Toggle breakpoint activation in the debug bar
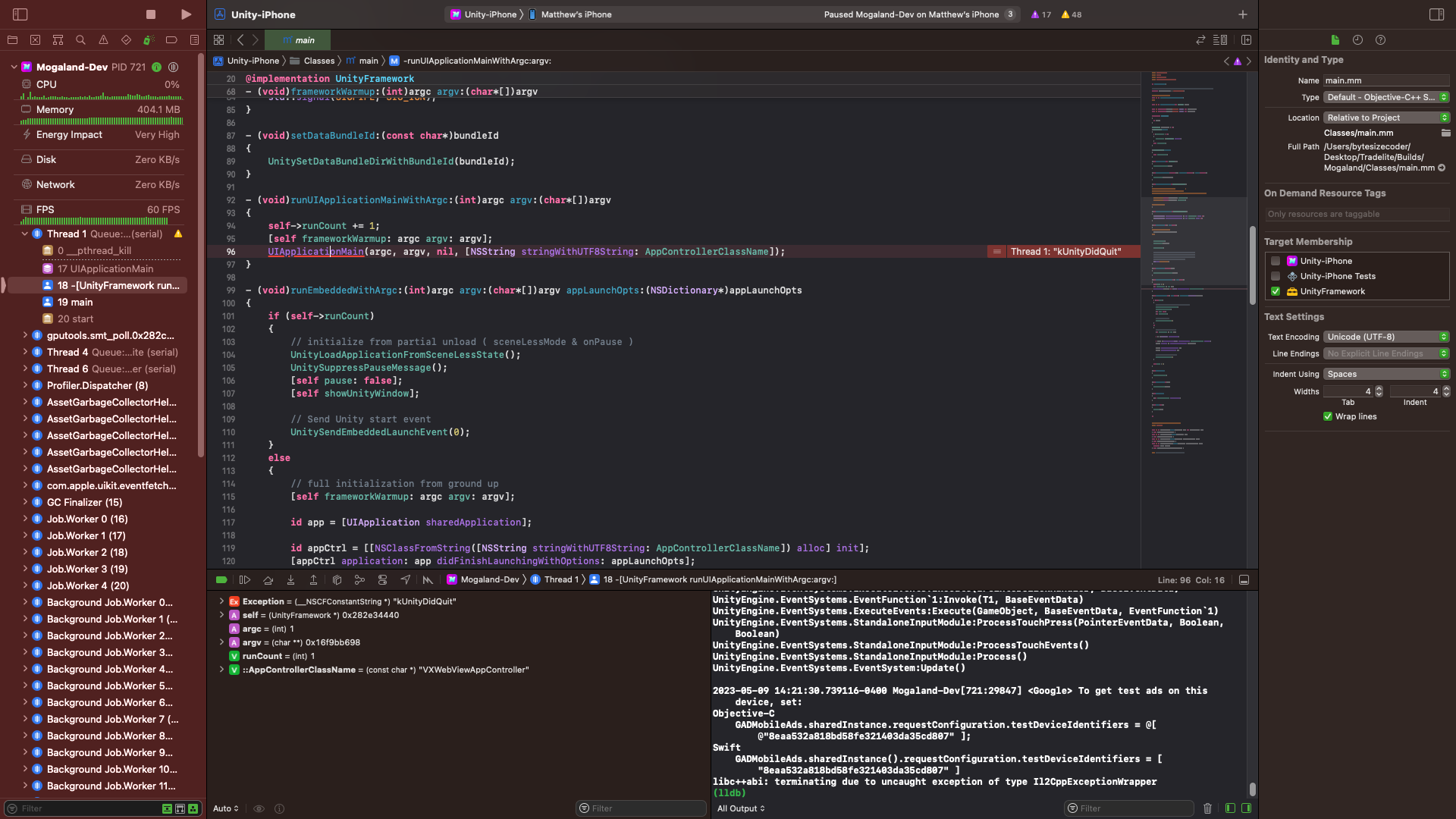Screen dimensions: 1456x819 coord(221,579)
